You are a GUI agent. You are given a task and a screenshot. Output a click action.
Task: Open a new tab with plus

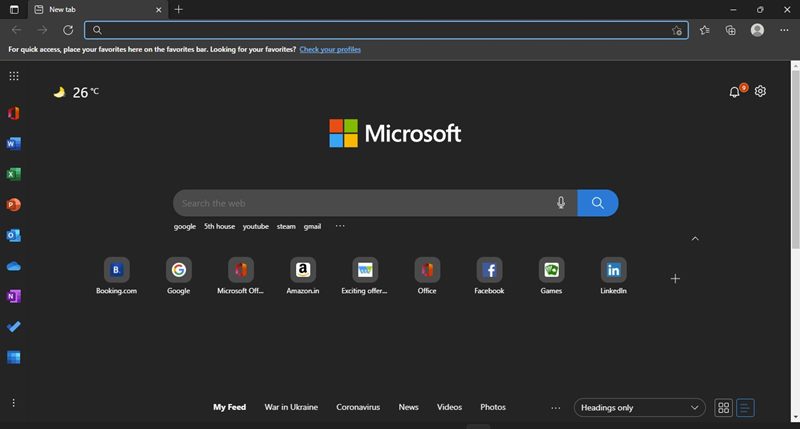[179, 9]
